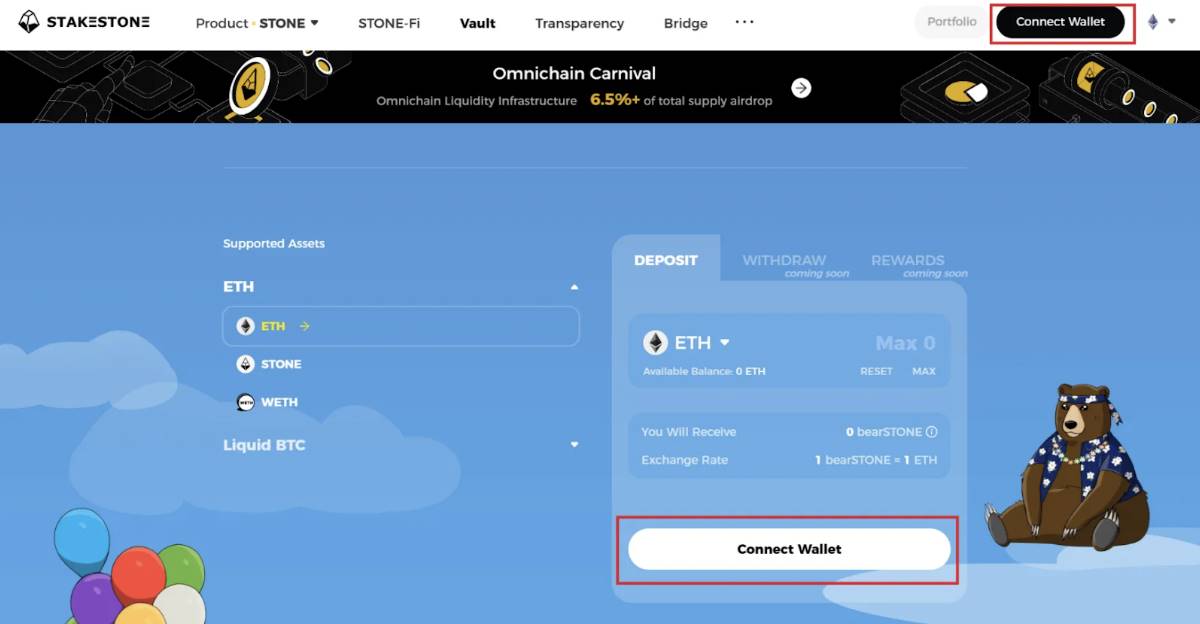The height and width of the screenshot is (624, 1200).
Task: Click the info icon next to bearSTONE
Action: pos(932,432)
